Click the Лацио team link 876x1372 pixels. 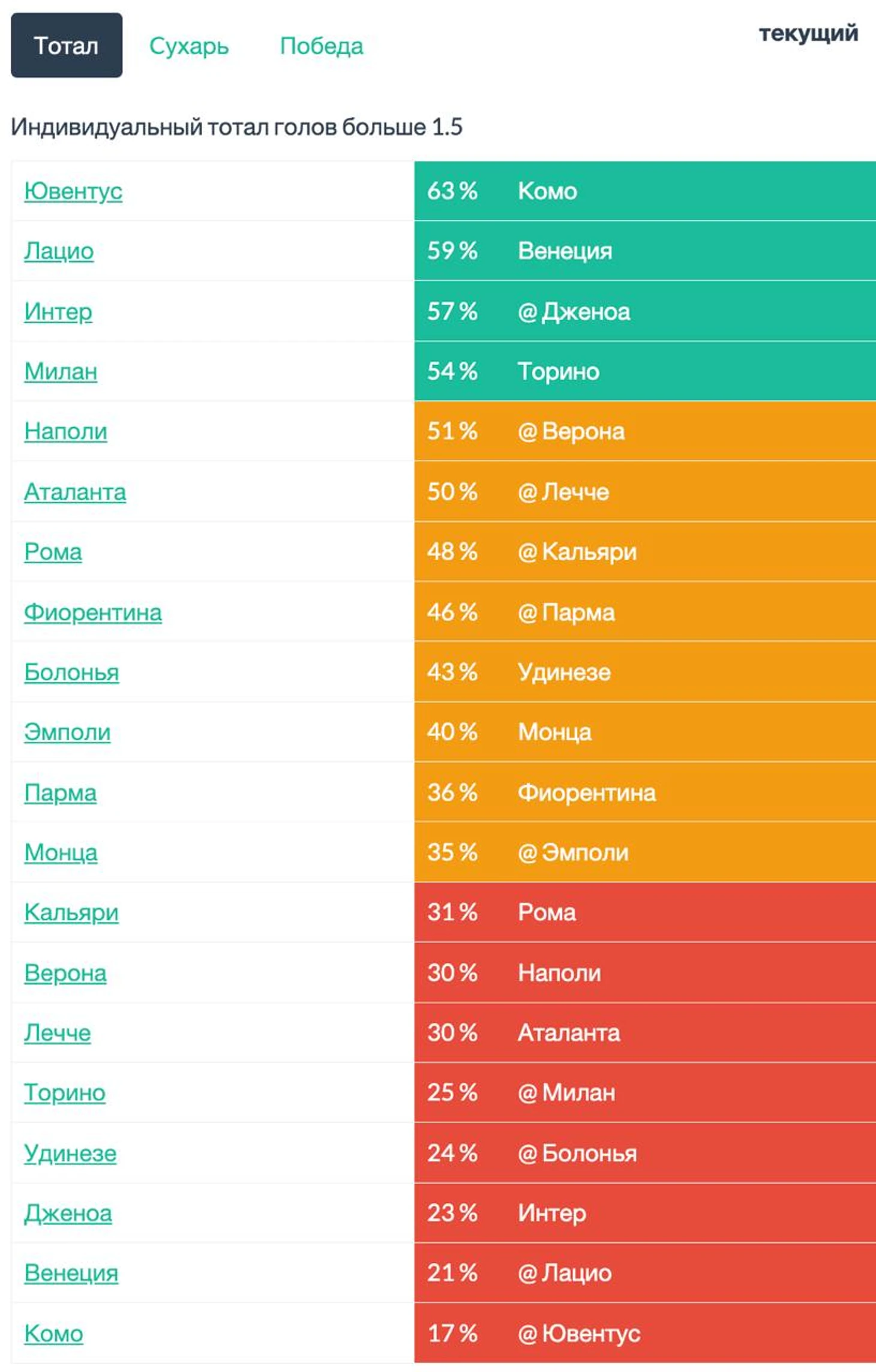coord(59,251)
